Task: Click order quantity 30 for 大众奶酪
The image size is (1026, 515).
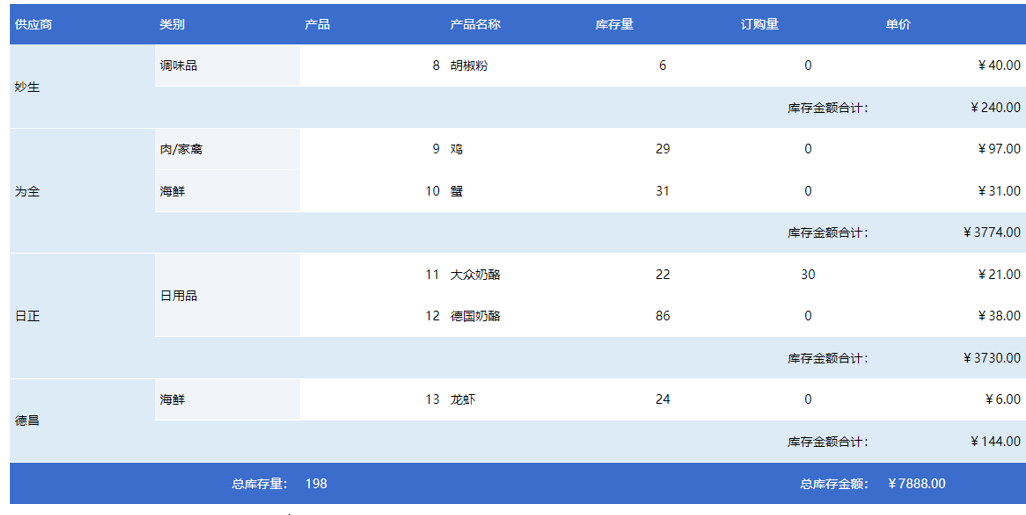Action: (808, 275)
